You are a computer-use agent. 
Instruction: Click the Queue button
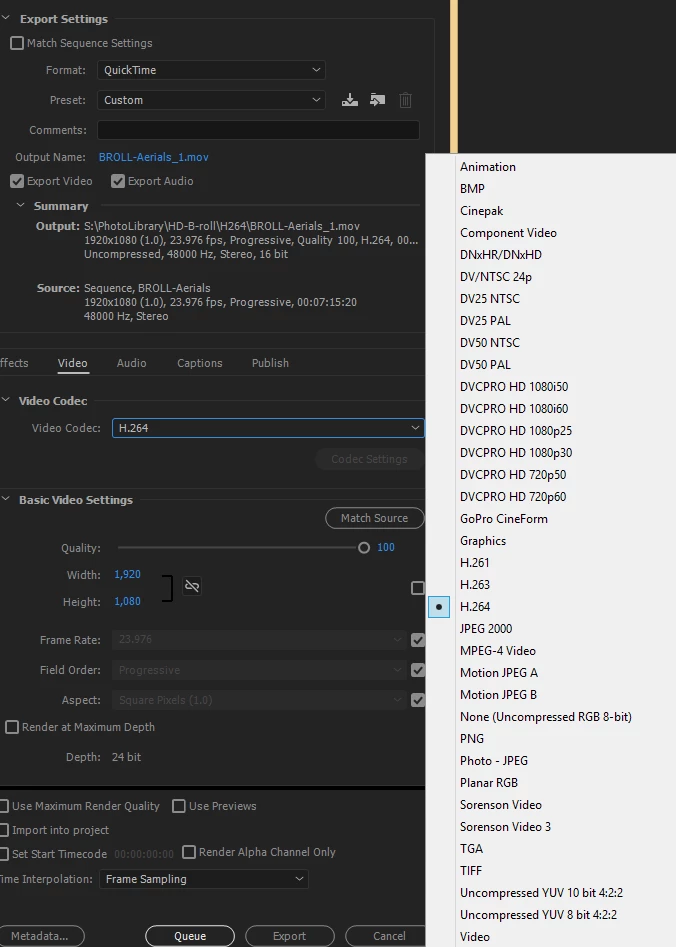coord(190,936)
